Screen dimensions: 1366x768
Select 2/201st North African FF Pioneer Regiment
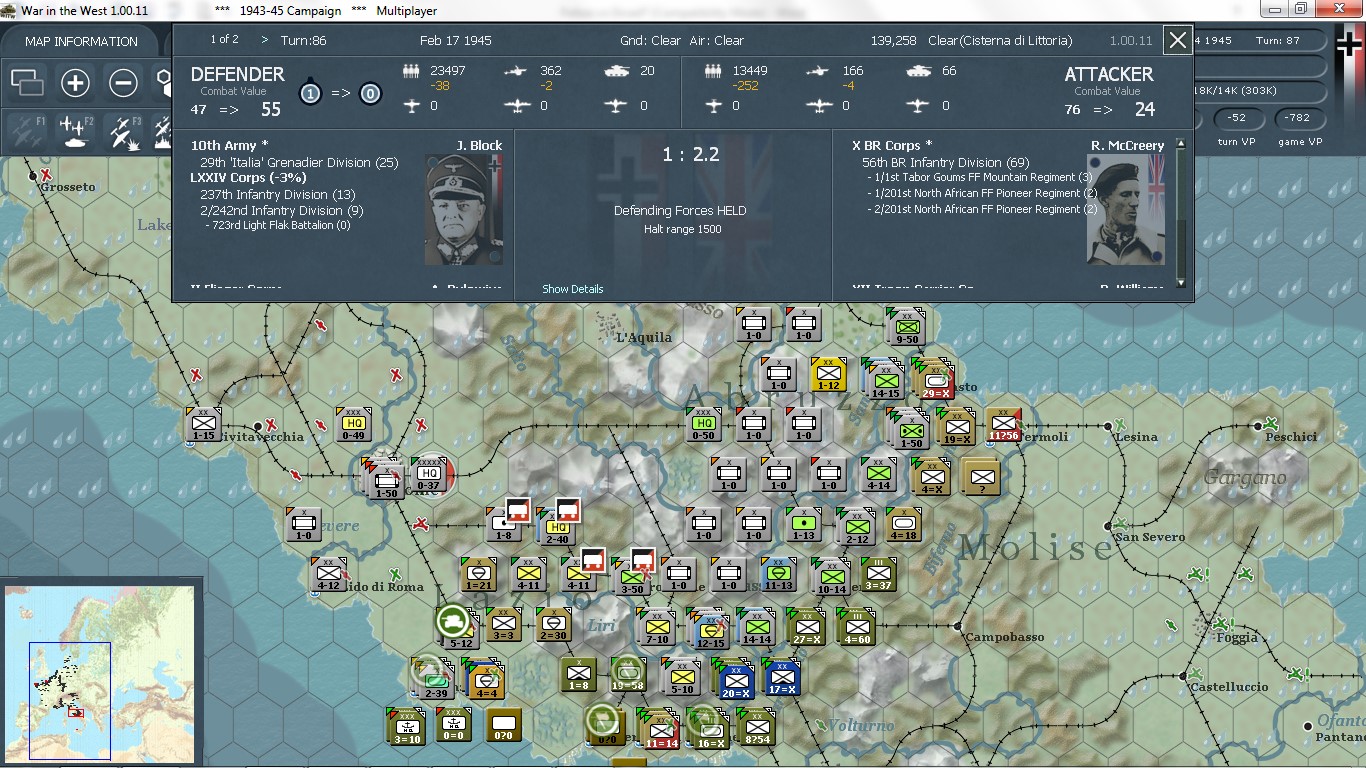982,209
